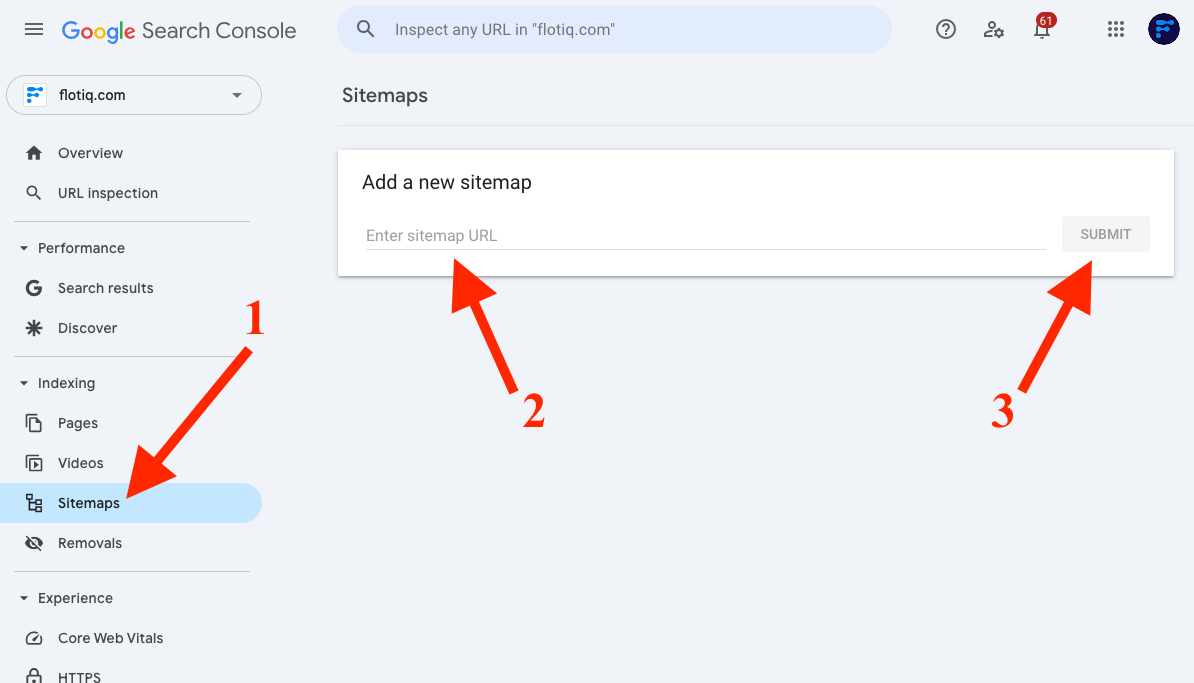Collapse the Experience section
1194x683 pixels.
[24, 598]
